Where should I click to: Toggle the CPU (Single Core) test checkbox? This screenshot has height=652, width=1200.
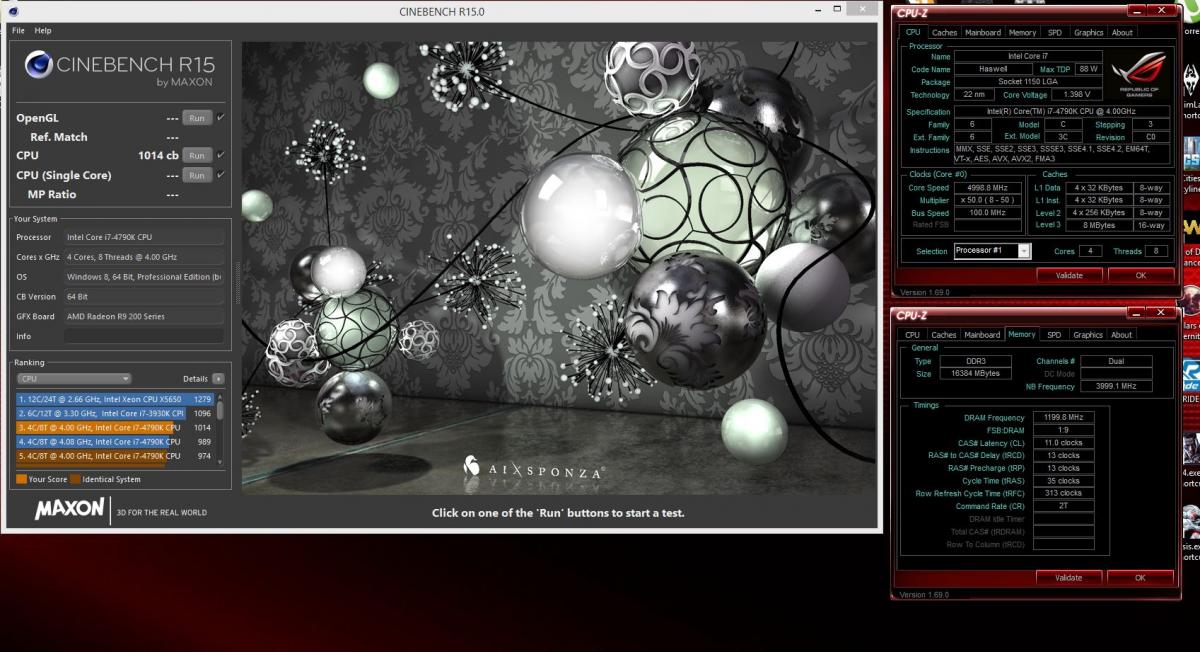[221, 175]
